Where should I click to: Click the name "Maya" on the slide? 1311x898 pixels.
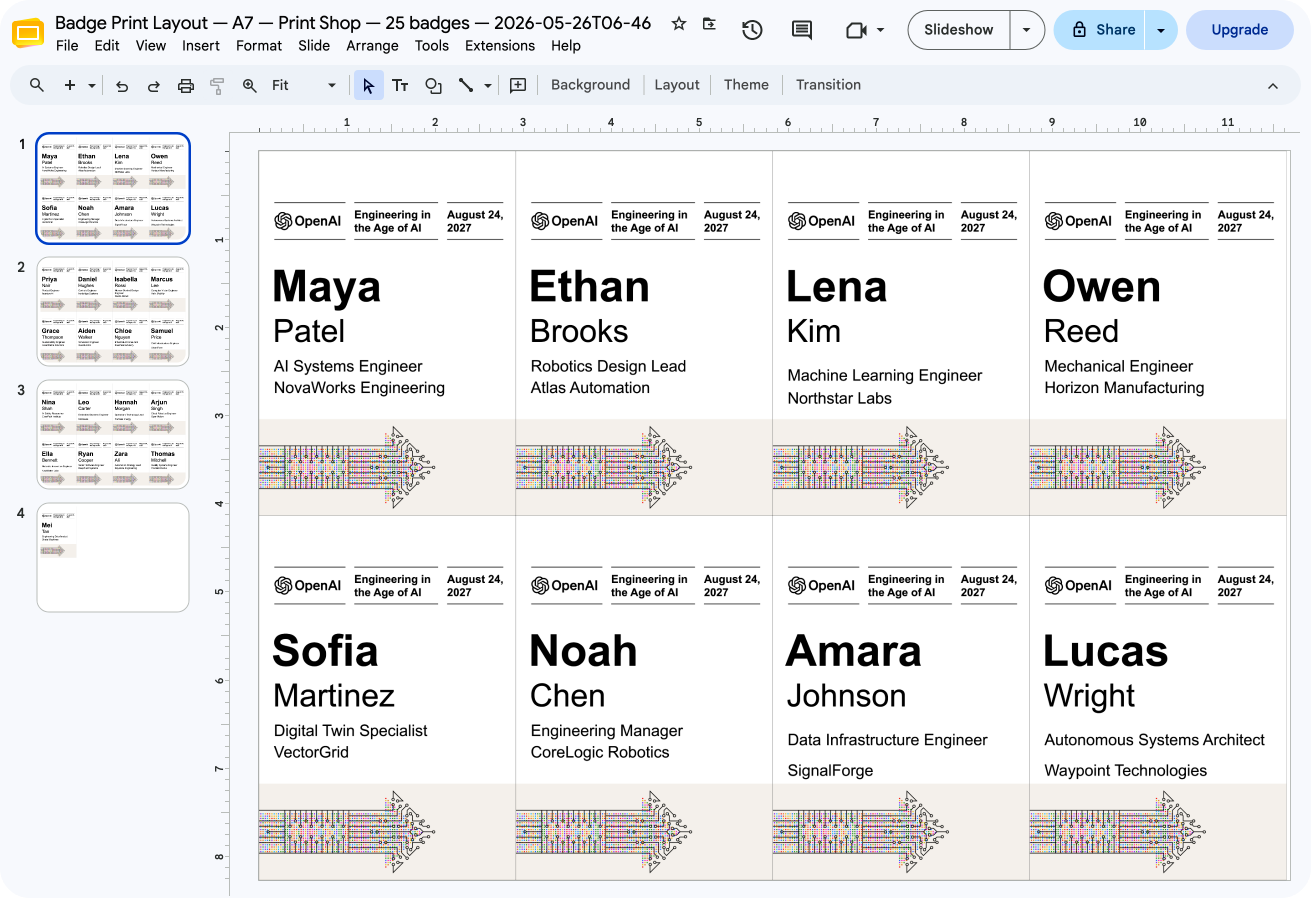pos(326,287)
